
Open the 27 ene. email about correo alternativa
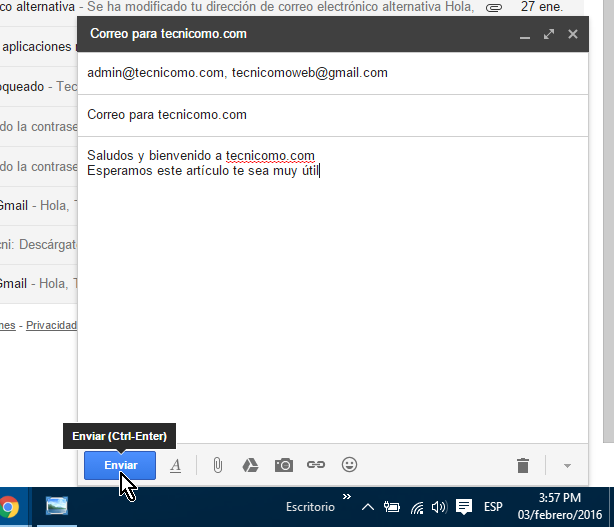pos(292,7)
